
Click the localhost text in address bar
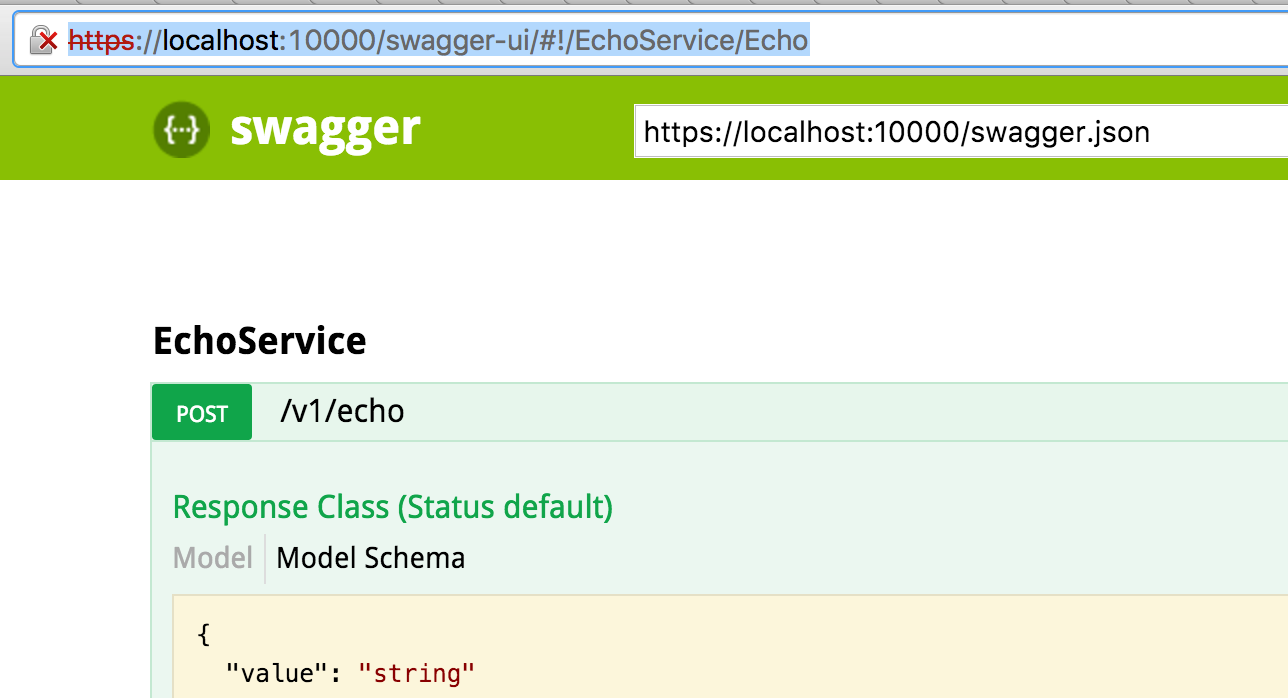(x=220, y=40)
